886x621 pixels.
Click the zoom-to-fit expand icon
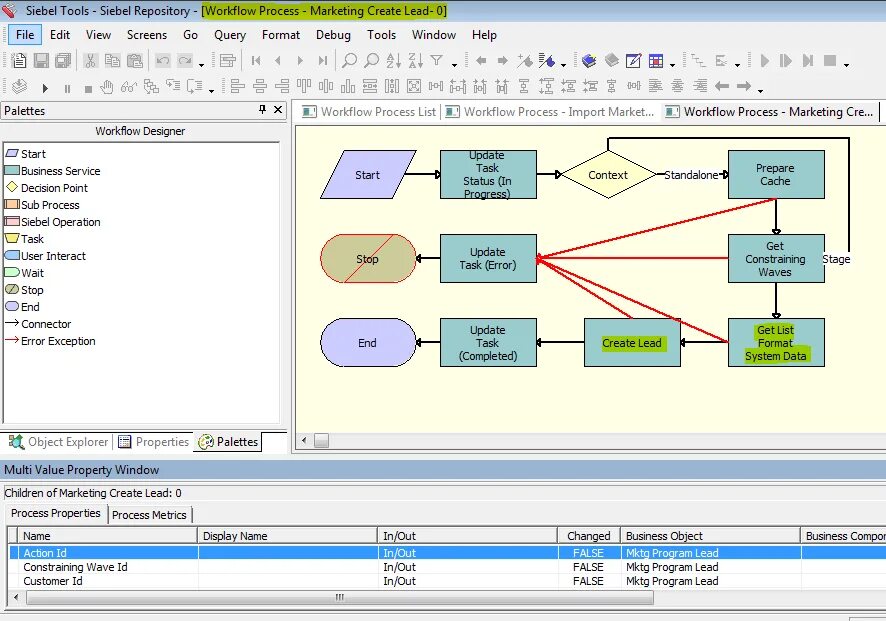pos(414,86)
